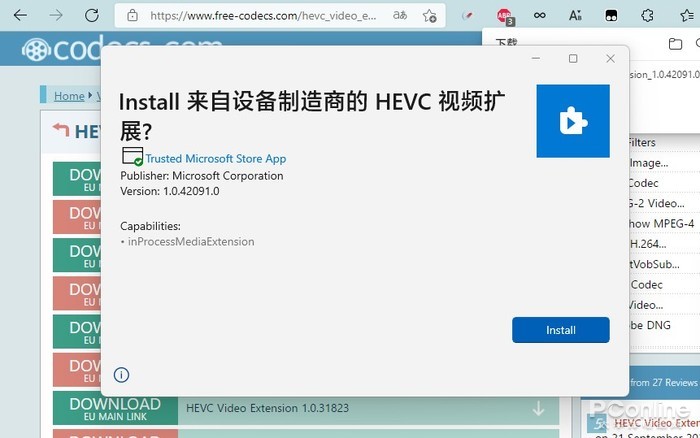This screenshot has width=700, height=438.
Task: Open the Read aloud icon
Action: pyautogui.click(x=575, y=16)
